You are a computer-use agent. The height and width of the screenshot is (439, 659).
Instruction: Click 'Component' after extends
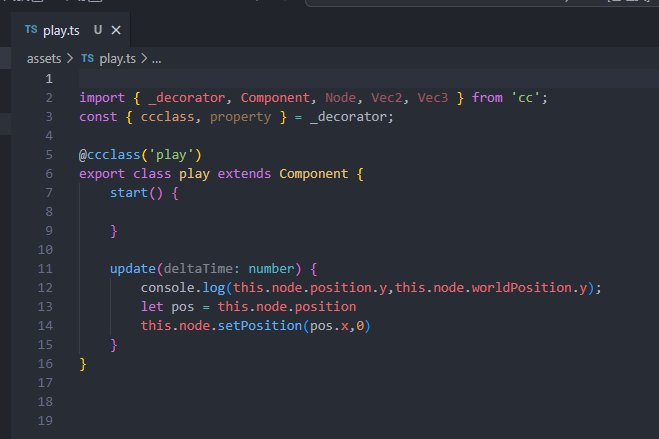coord(314,174)
